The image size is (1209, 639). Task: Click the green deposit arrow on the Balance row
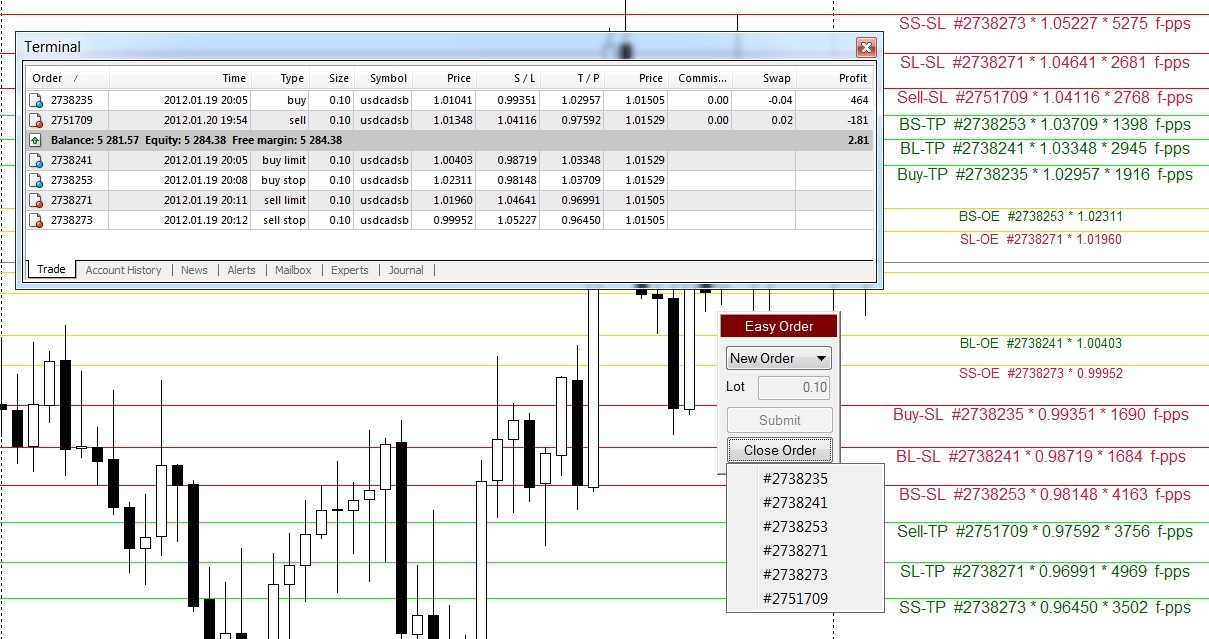(x=35, y=140)
